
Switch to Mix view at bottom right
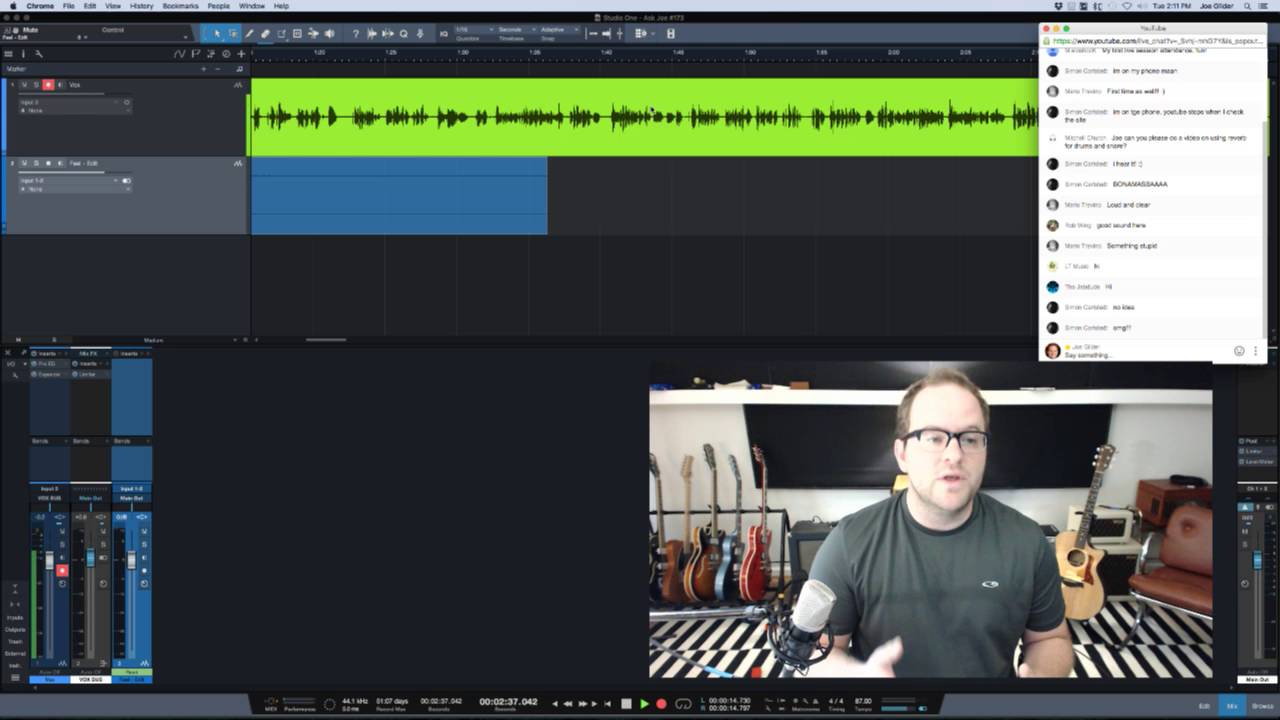pos(1232,706)
